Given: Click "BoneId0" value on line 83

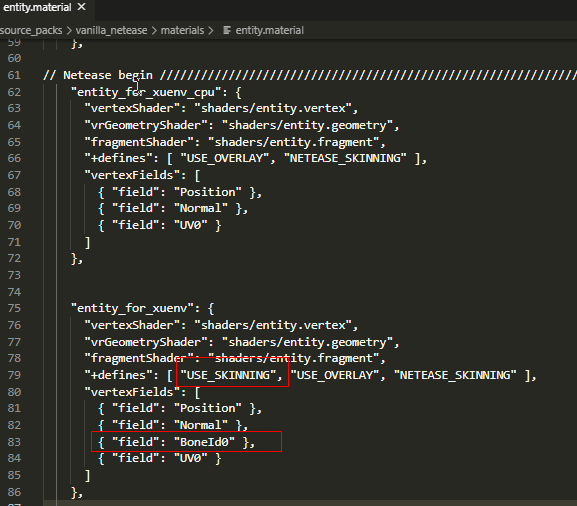Looking at the screenshot, I should (204, 442).
